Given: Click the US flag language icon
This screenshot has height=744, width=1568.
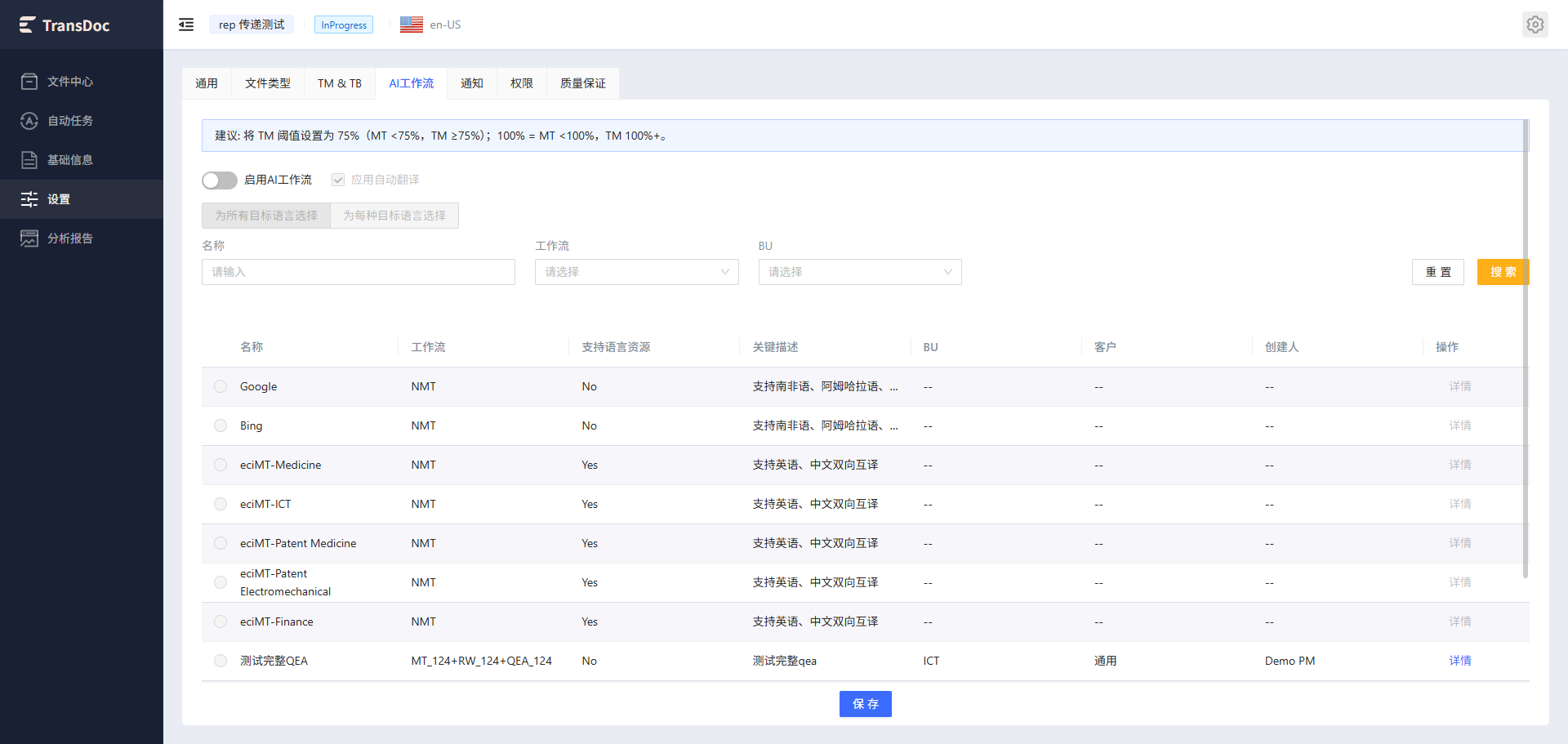Looking at the screenshot, I should [x=412, y=25].
